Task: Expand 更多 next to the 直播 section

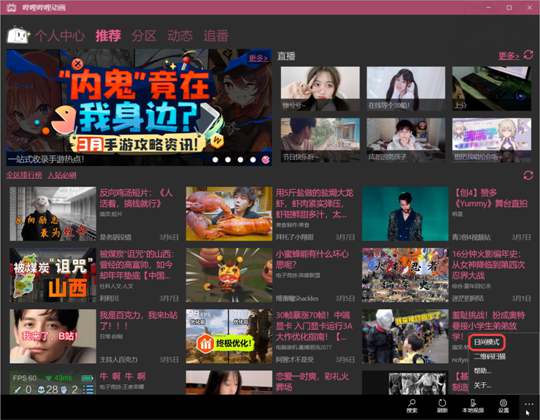Action: (509, 55)
